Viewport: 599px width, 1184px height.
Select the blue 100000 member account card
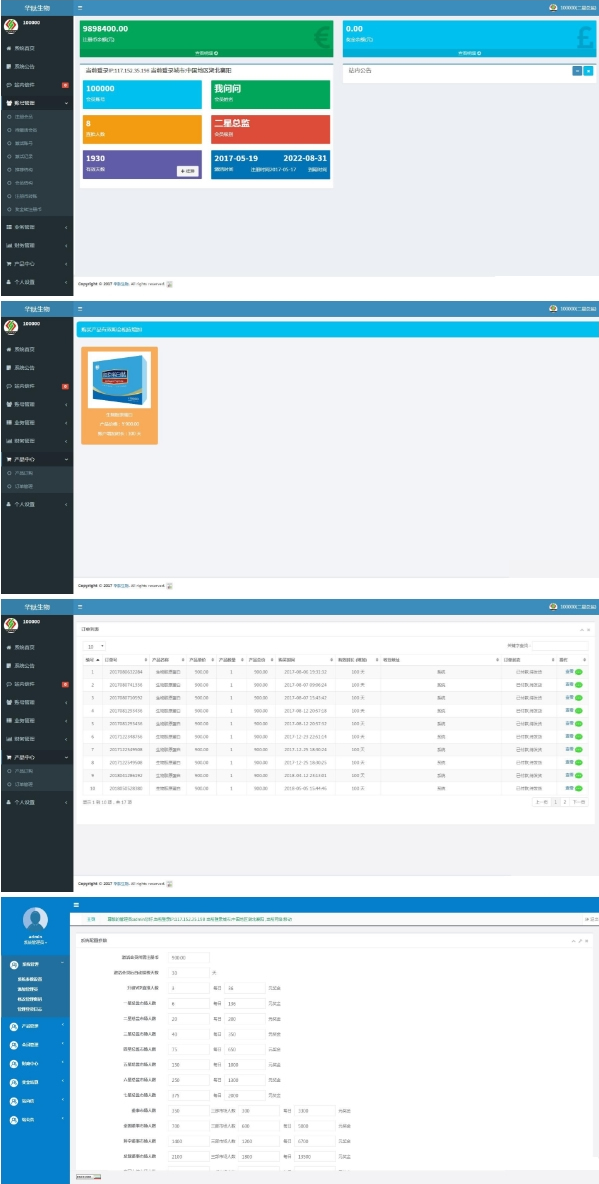tap(142, 94)
